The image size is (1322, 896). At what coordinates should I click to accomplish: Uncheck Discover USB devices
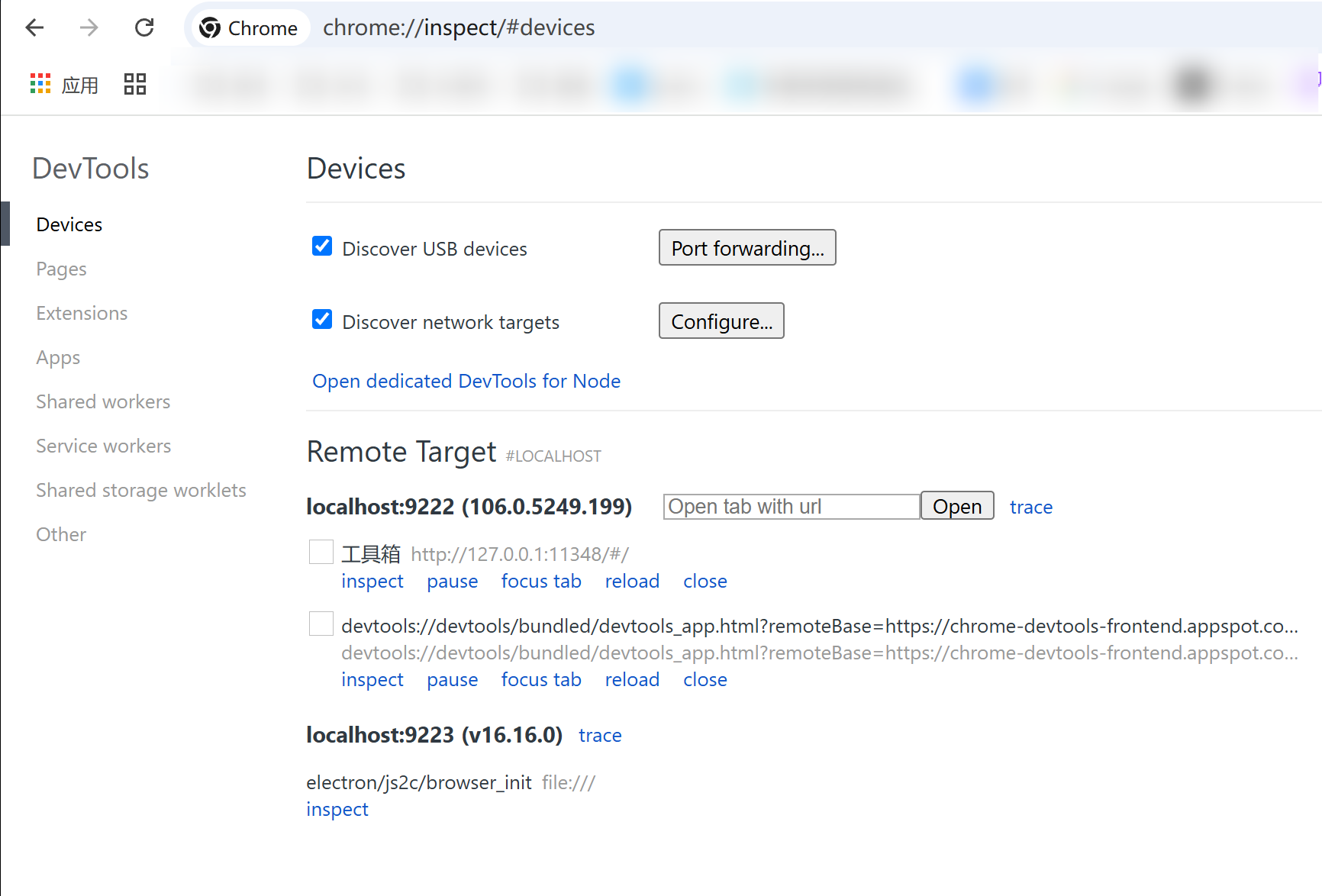(x=322, y=247)
